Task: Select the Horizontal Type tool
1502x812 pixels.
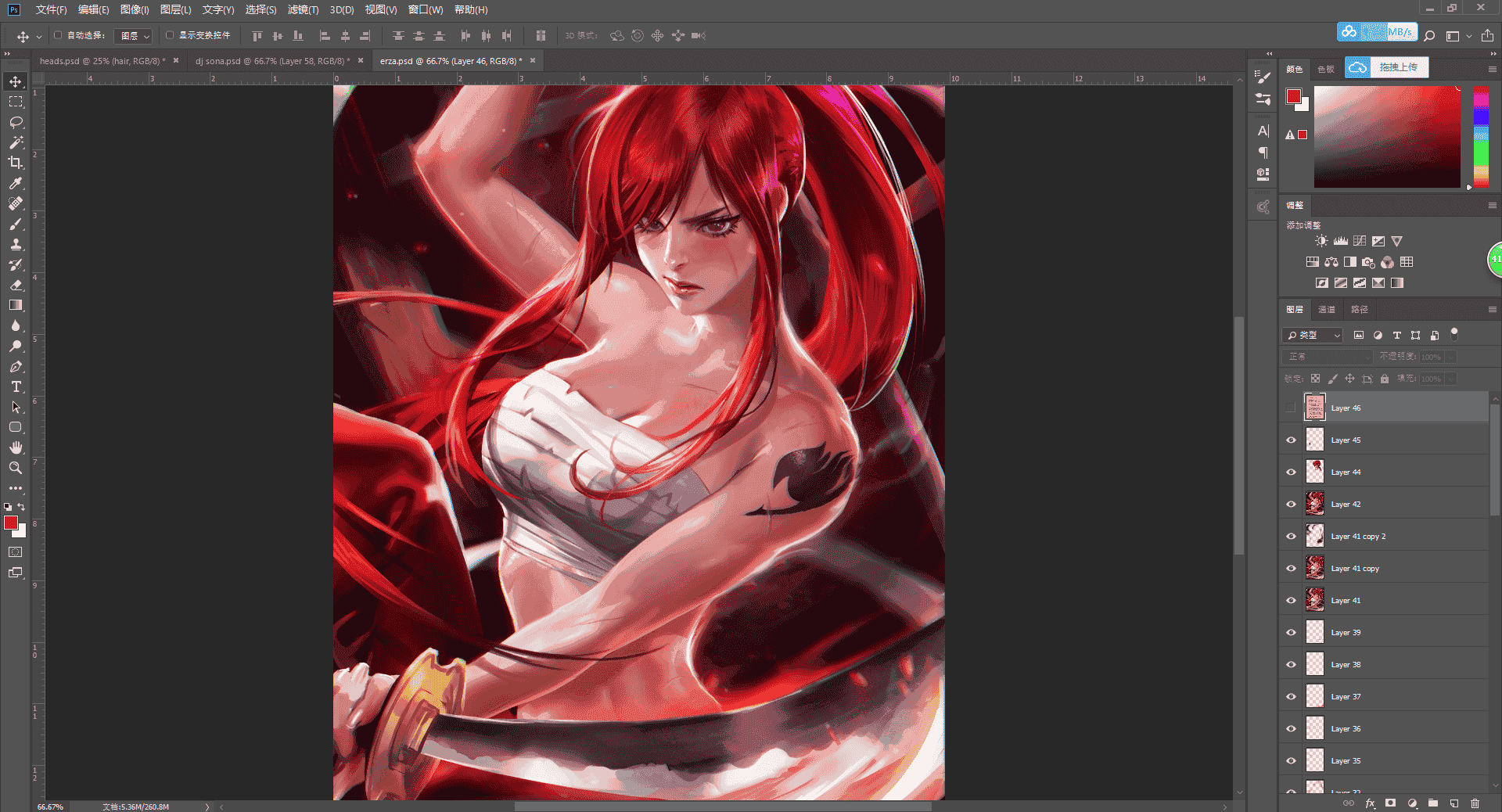Action: coord(16,386)
